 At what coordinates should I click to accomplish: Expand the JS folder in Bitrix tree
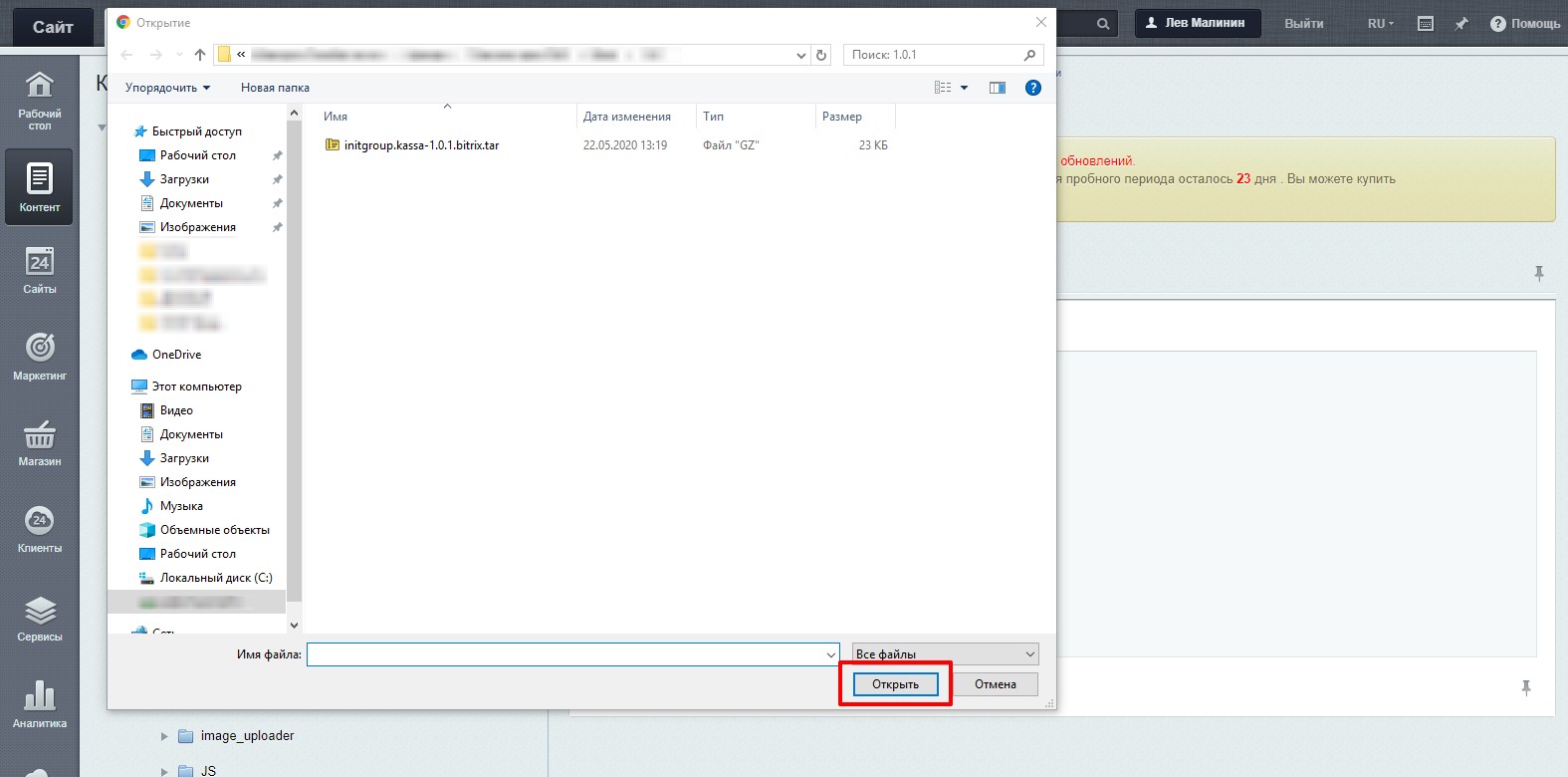tap(164, 771)
